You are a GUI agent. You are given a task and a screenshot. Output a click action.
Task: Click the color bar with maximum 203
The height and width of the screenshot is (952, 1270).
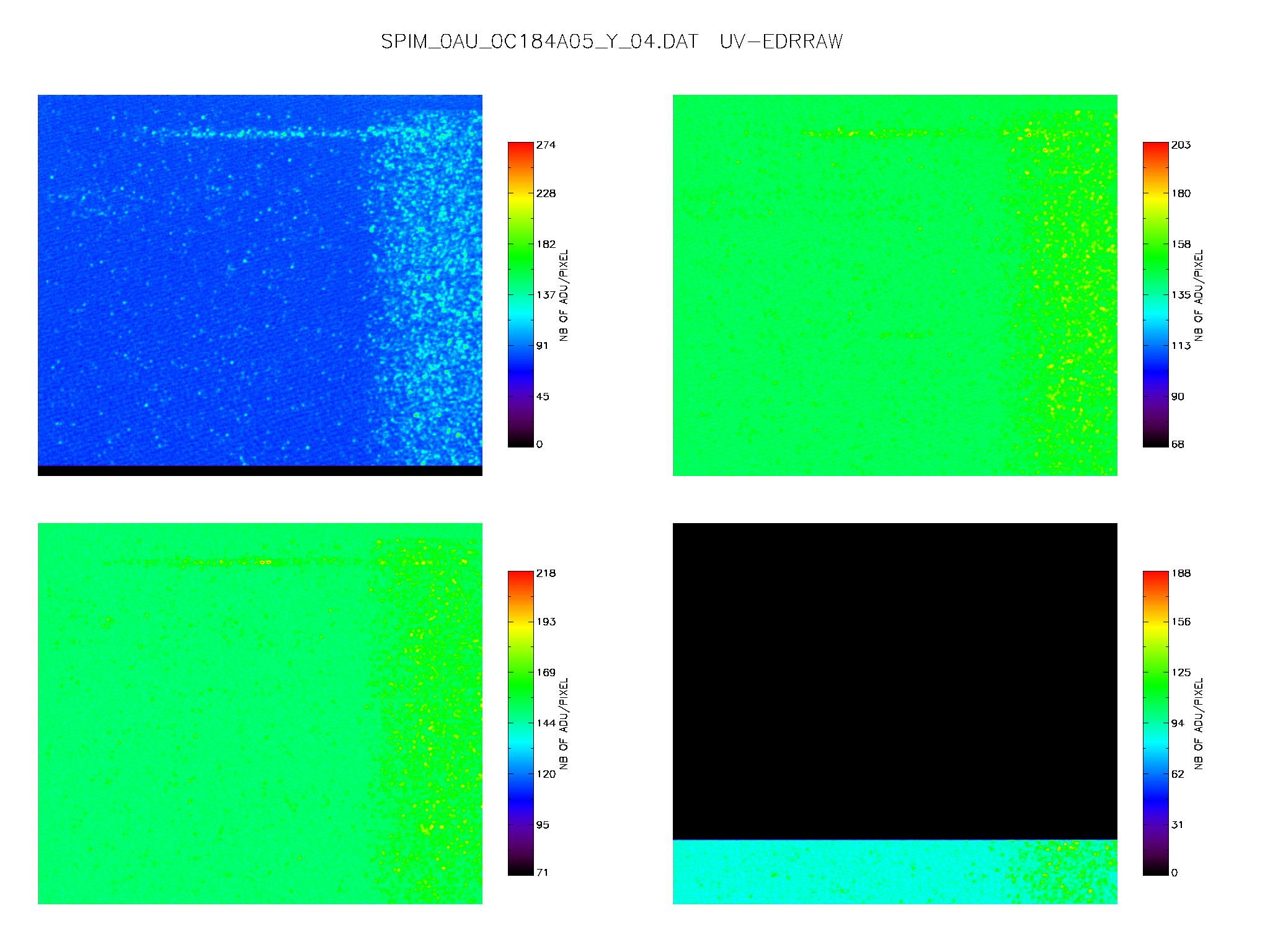click(1155, 294)
